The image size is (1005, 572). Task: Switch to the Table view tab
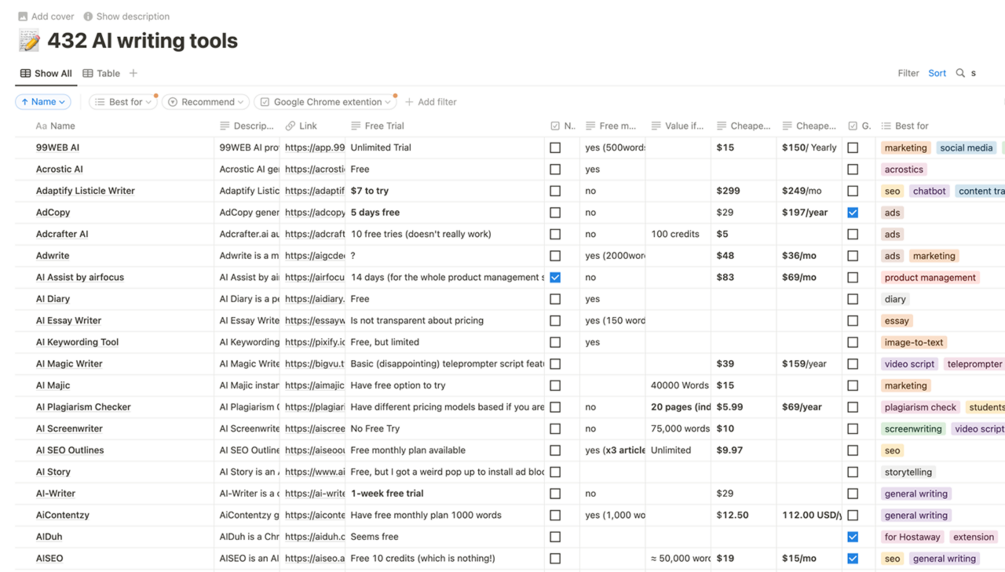(x=101, y=73)
